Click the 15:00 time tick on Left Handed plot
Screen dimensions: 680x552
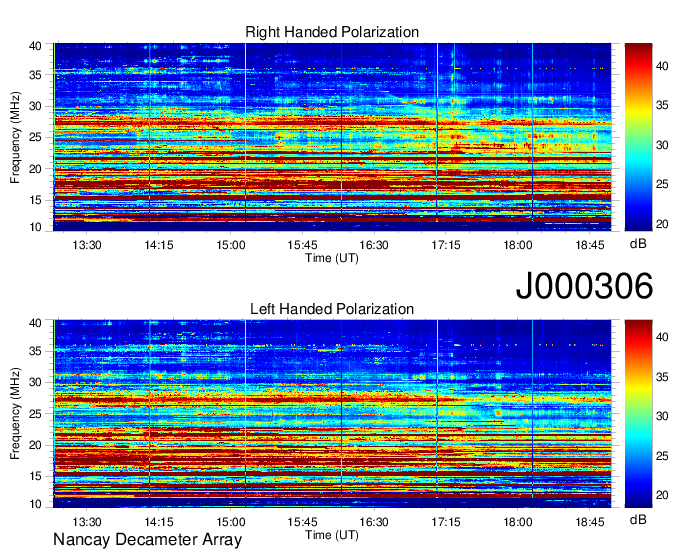click(231, 522)
